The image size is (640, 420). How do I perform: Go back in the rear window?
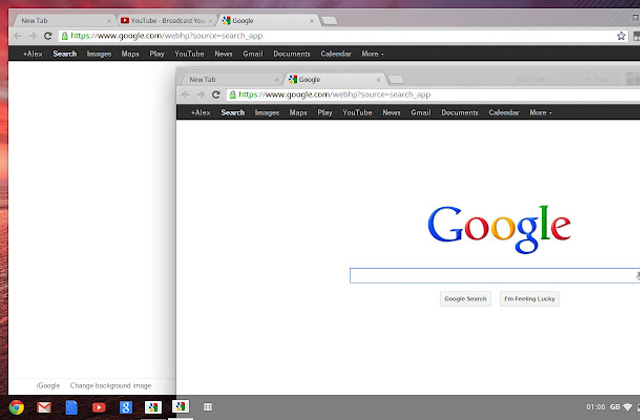click(17, 36)
